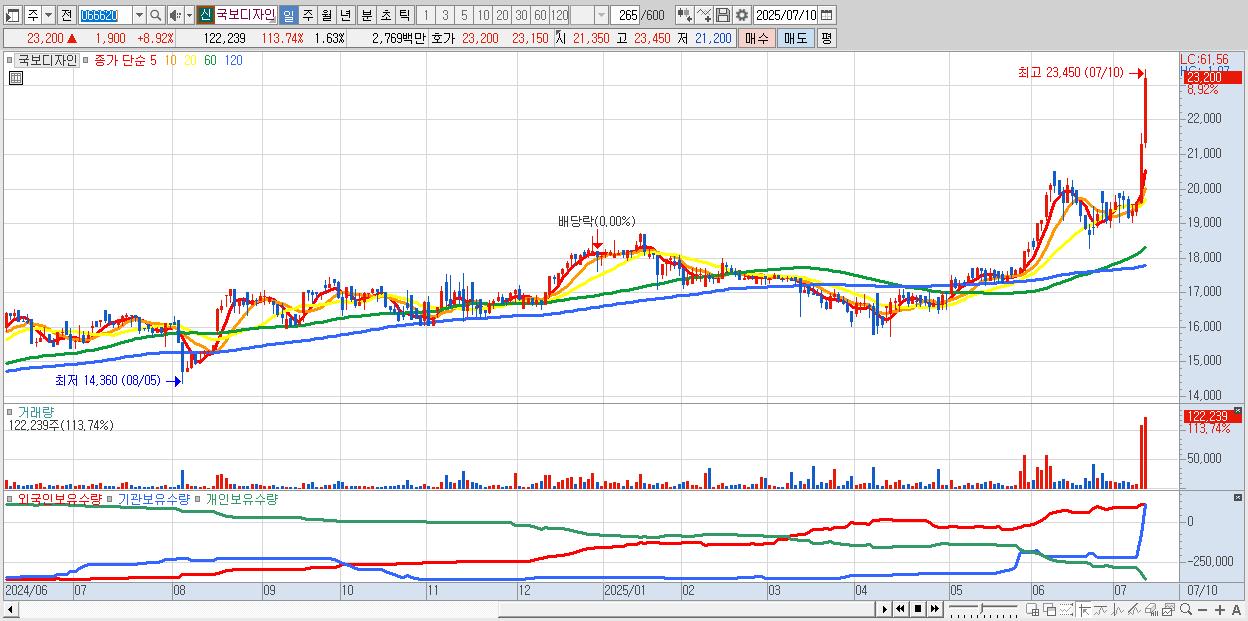Open the 주 market type dropdown arrow

[48, 15]
